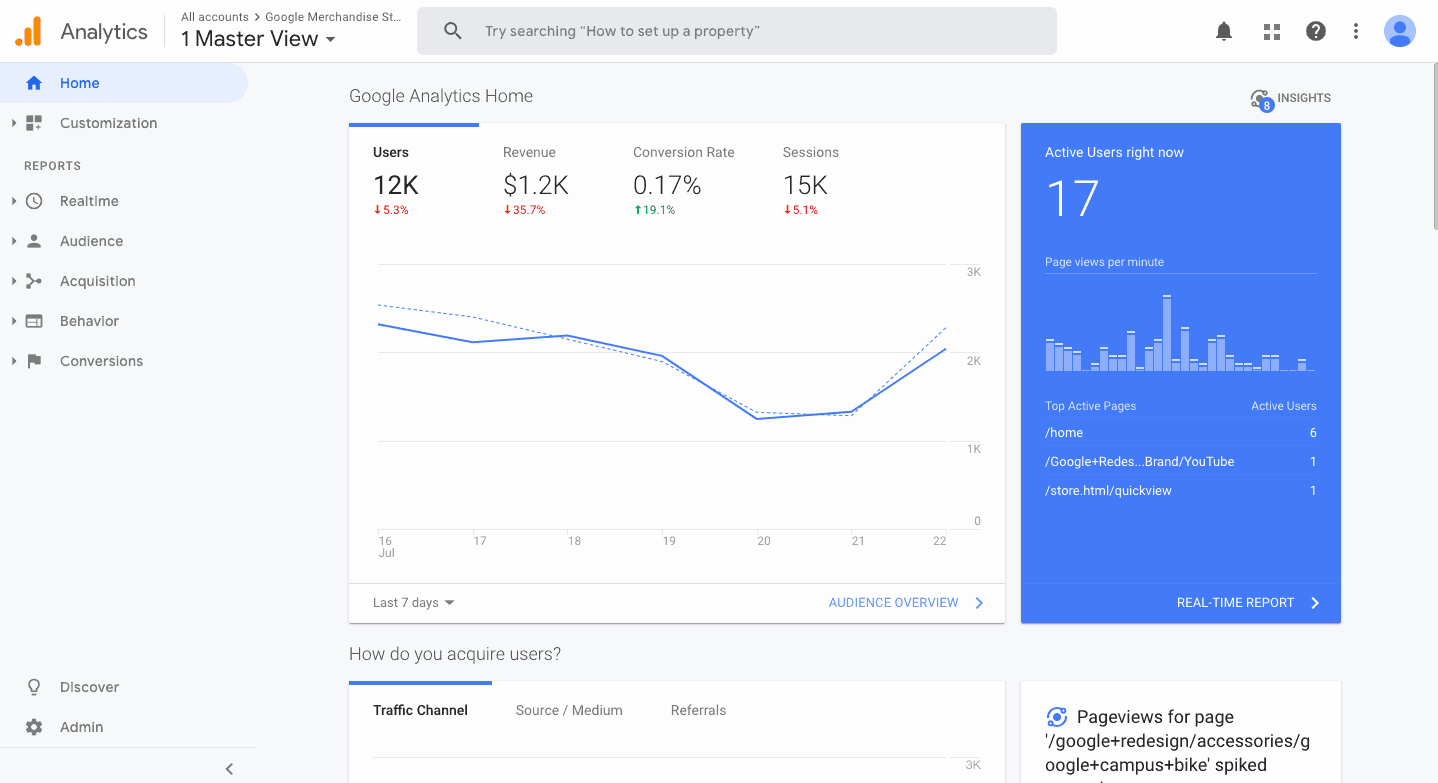Switch to the Referrals tab
Image resolution: width=1438 pixels, height=783 pixels.
coord(698,710)
